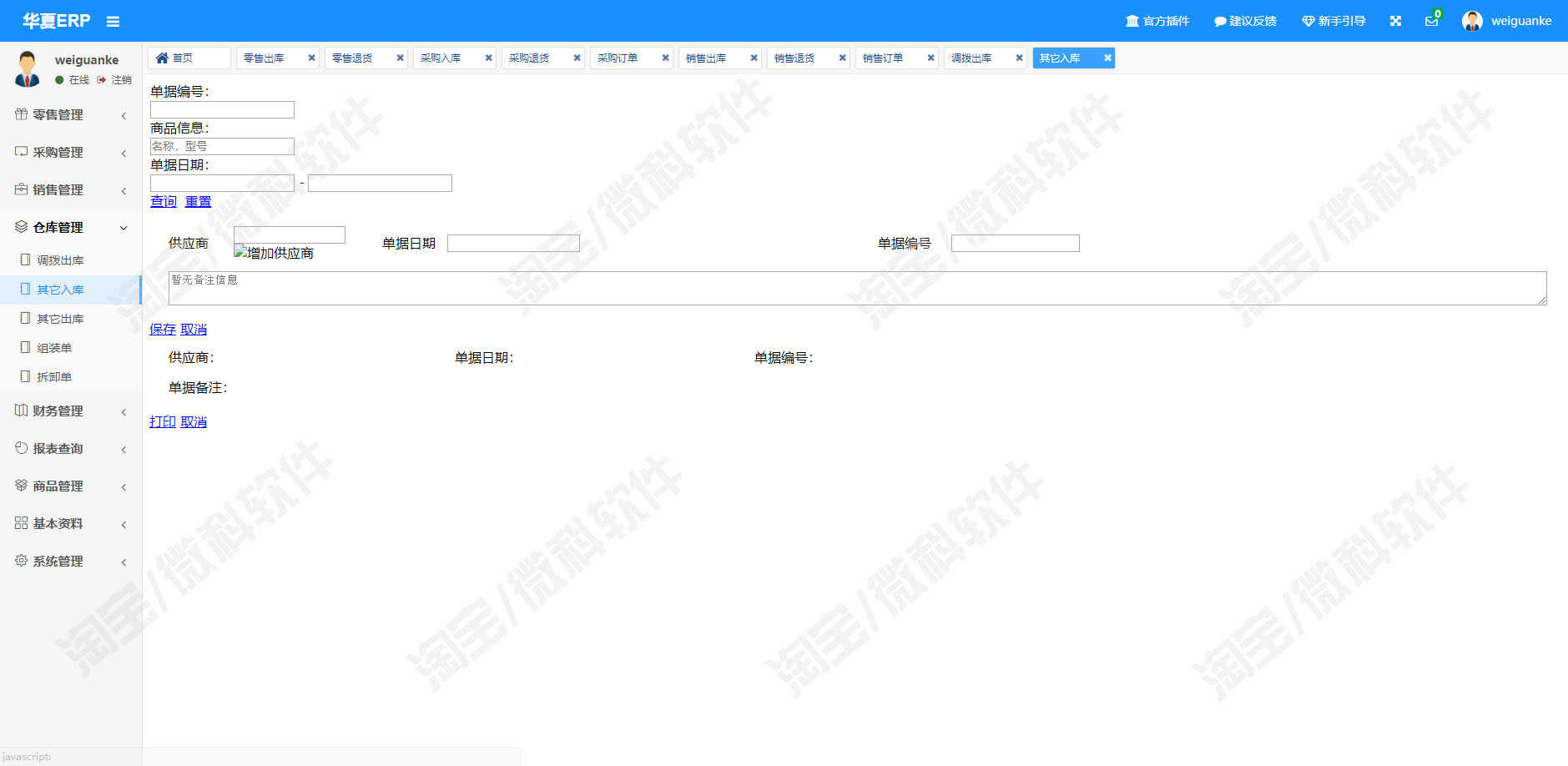This screenshot has width=1568, height=766.
Task: Close the active 其它入库 tab
Action: click(1107, 58)
